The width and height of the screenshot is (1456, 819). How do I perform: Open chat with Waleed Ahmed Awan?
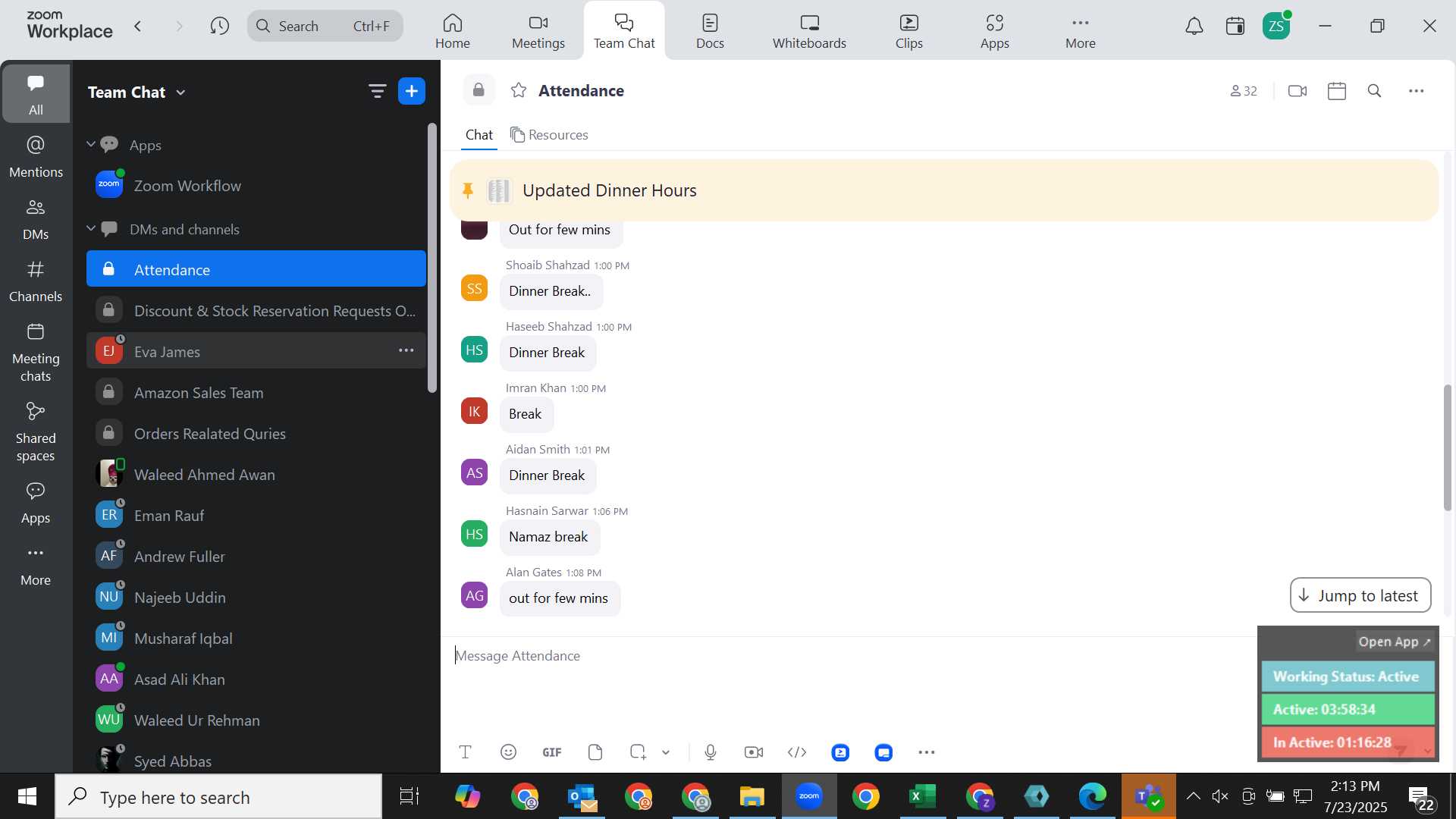[256, 475]
